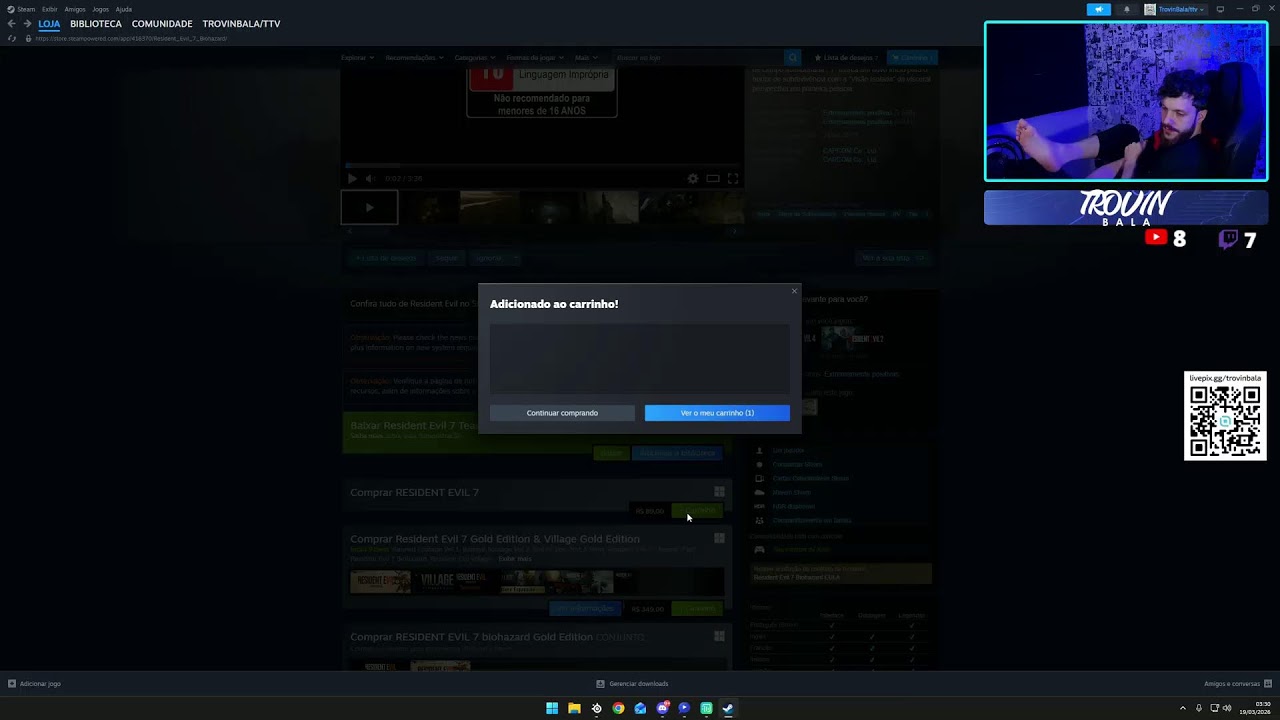Click 'Continuar comprando' button
Screen dimensions: 1280x720
tap(562, 413)
